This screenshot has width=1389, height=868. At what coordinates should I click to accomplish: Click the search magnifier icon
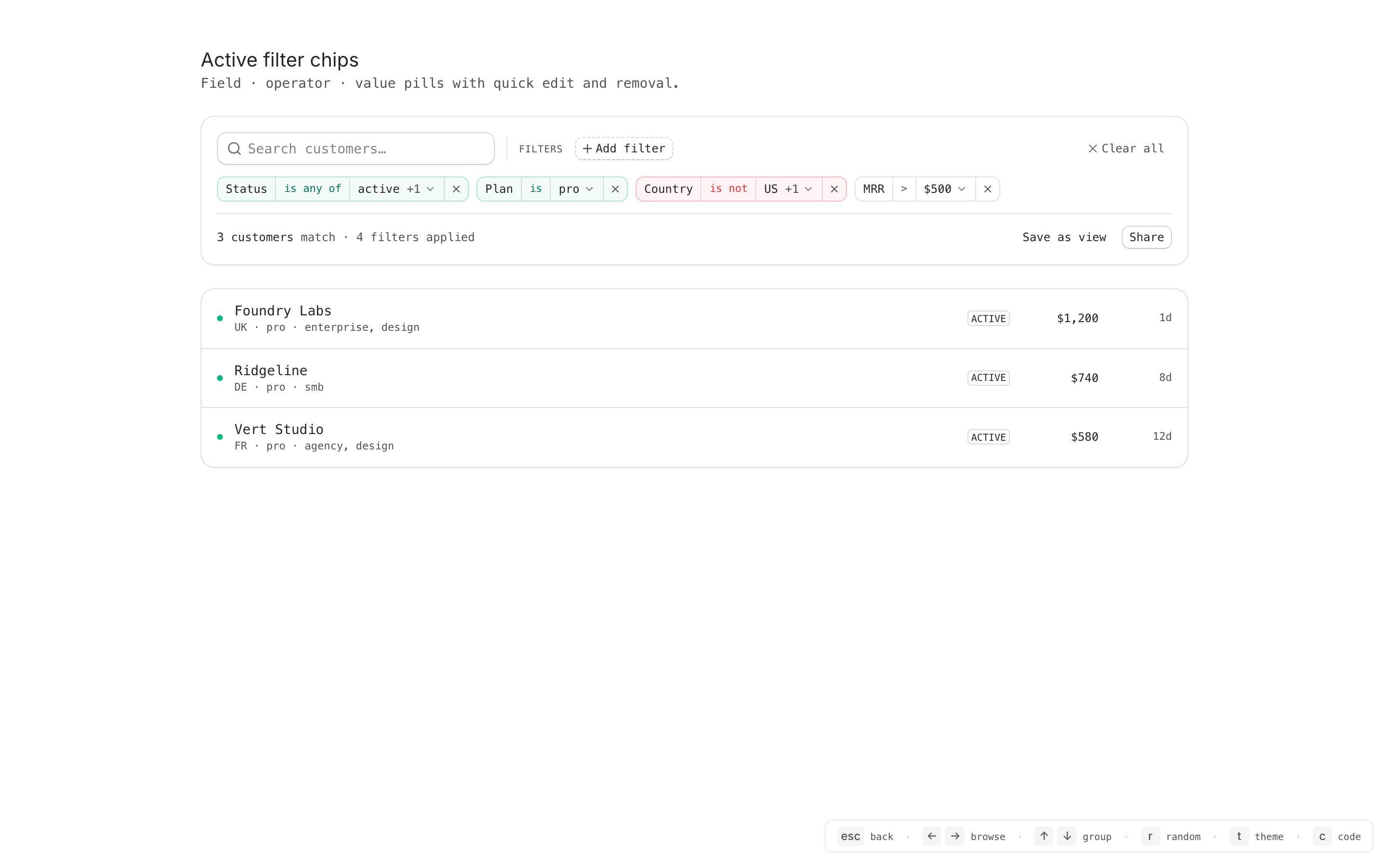234,149
